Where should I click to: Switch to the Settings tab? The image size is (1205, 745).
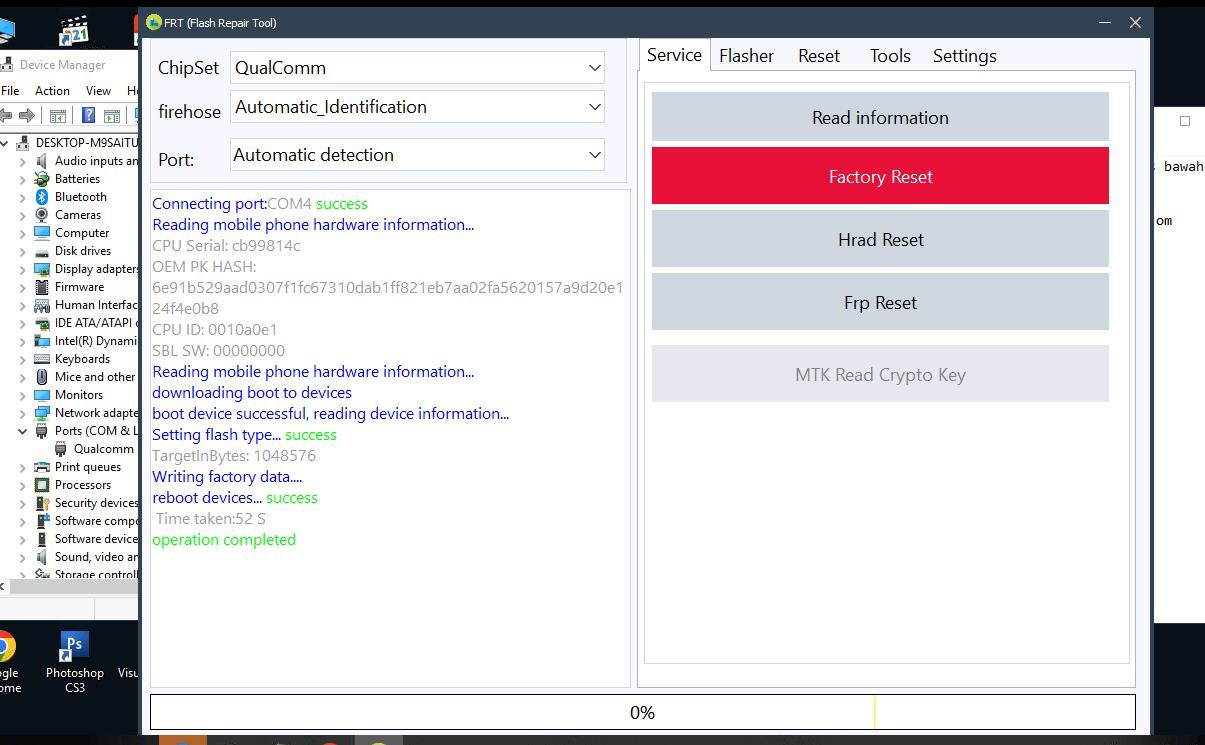pos(964,56)
